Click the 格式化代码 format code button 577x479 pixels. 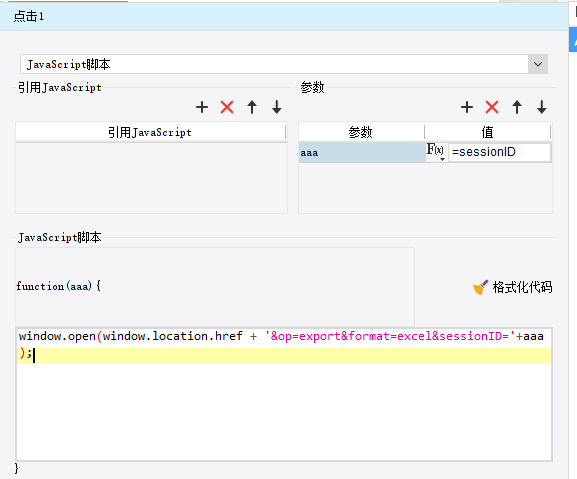[512, 287]
